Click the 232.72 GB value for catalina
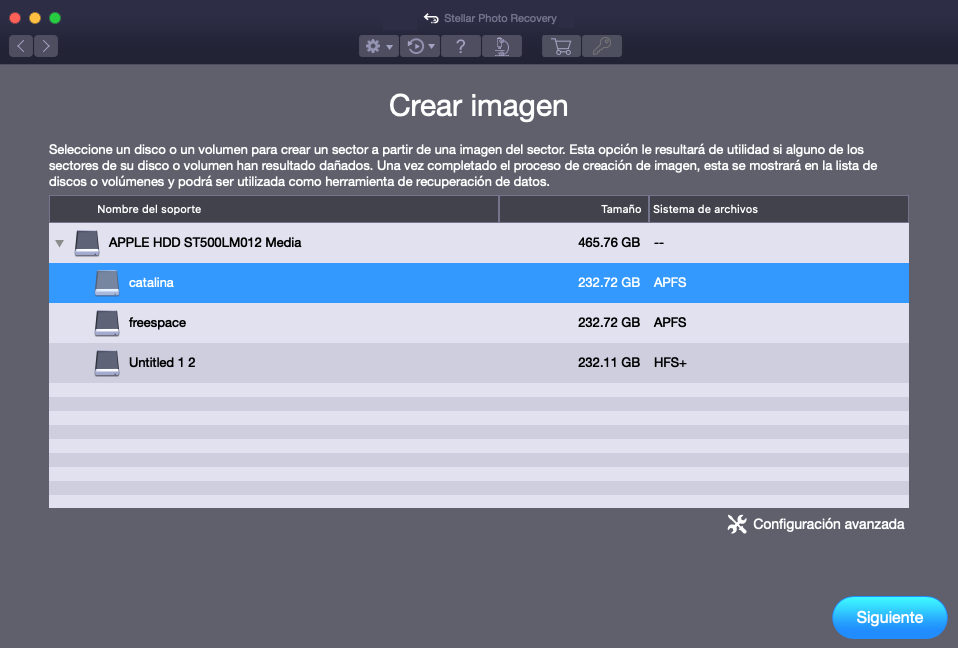 (609, 283)
